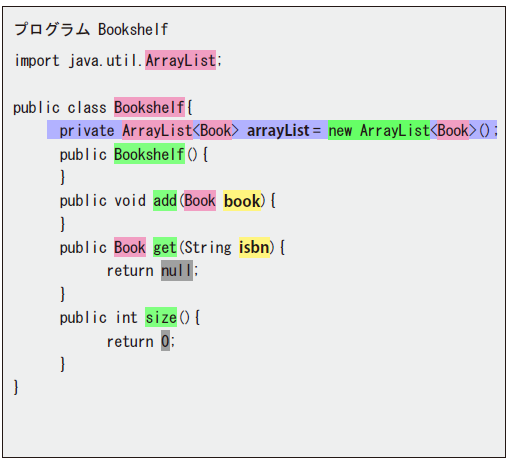Click the String type in the get method

tap(208, 247)
